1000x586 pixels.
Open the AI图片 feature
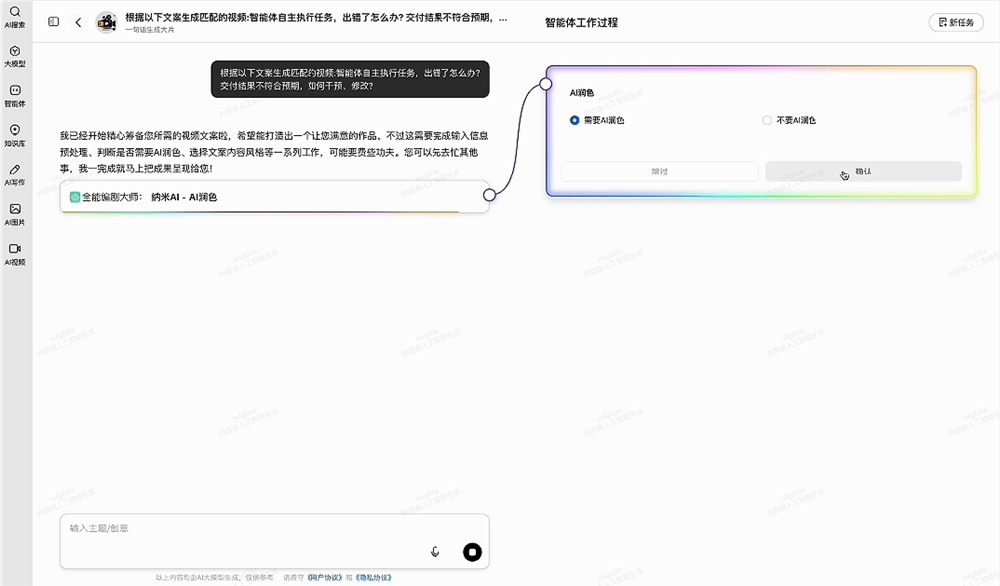[x=14, y=214]
